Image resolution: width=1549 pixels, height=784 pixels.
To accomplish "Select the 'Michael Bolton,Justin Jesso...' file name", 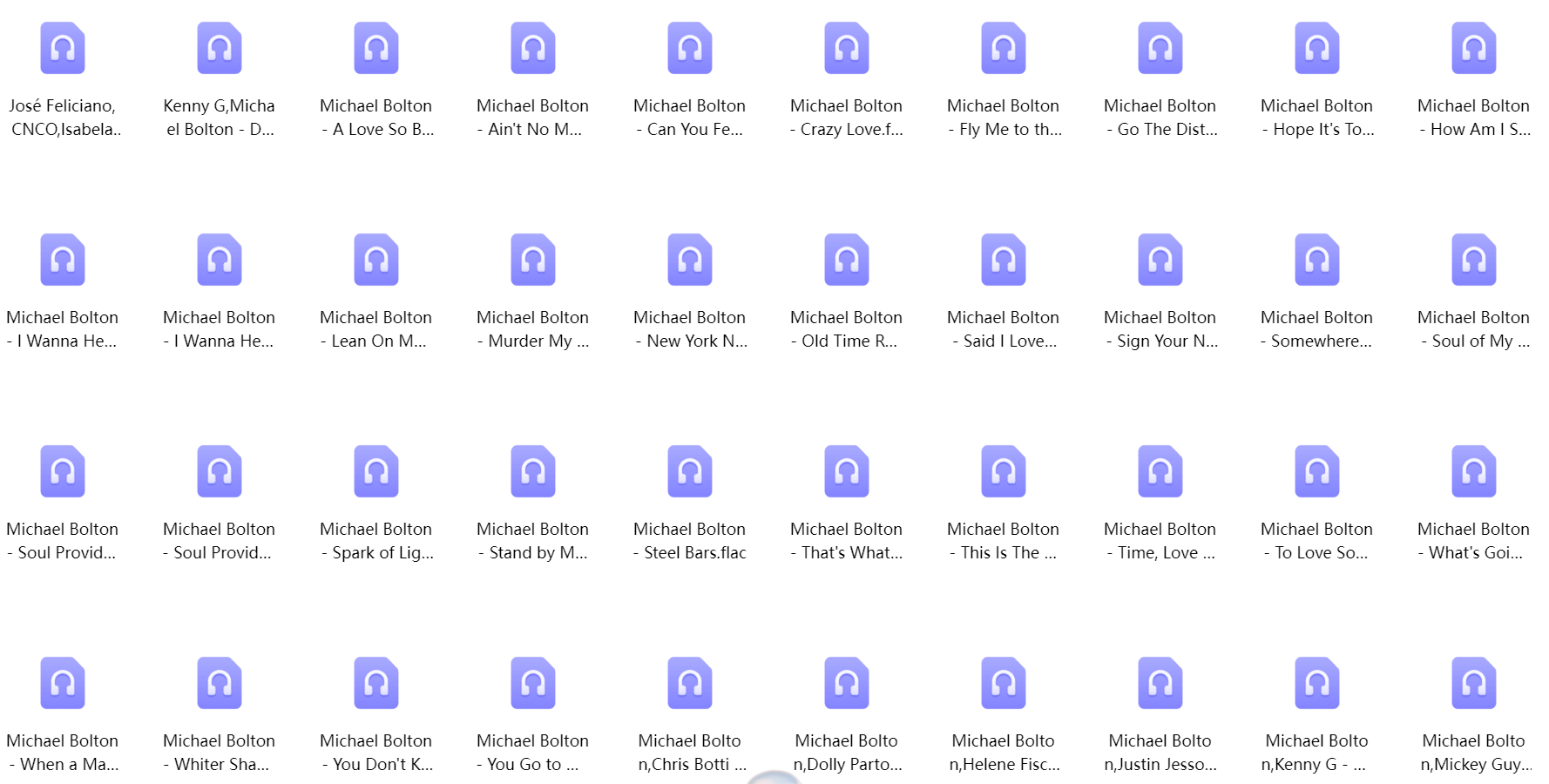I will point(1160,753).
